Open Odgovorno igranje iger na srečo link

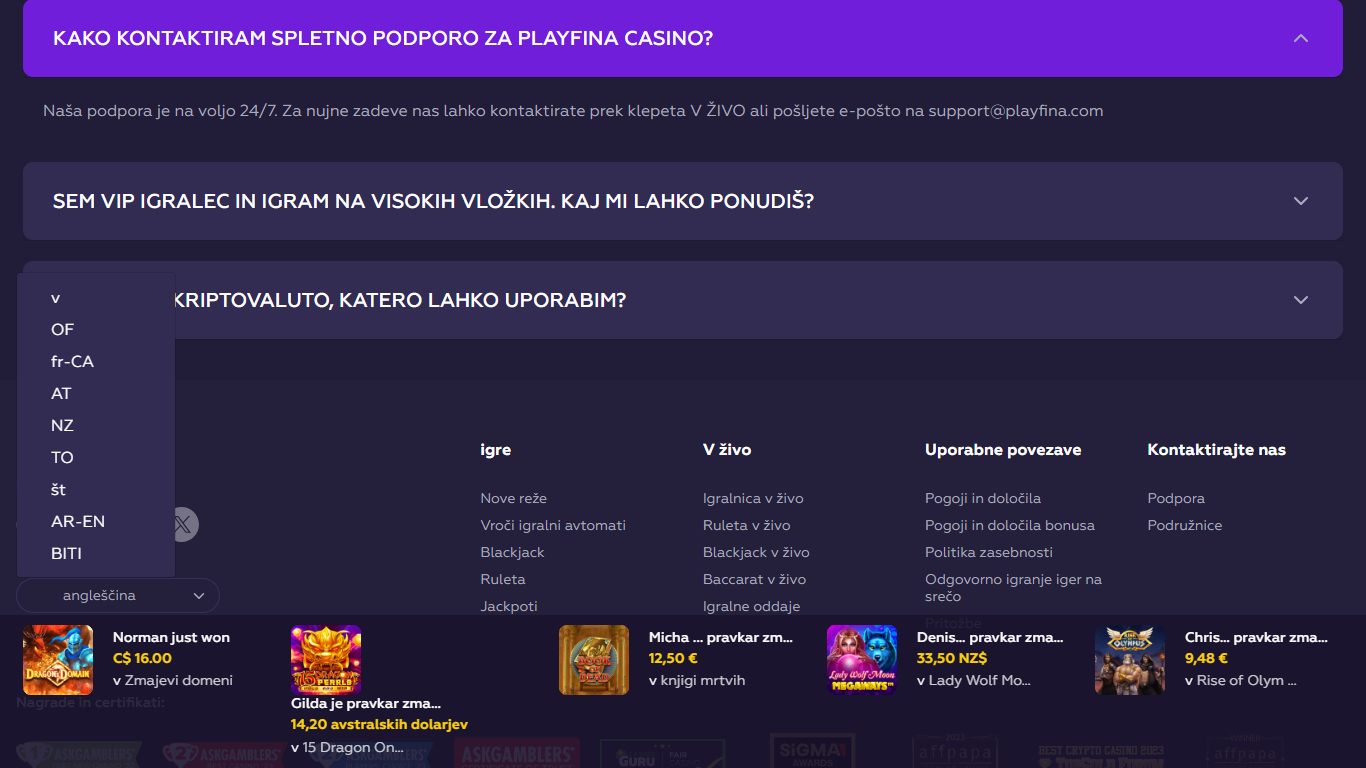click(1013, 588)
